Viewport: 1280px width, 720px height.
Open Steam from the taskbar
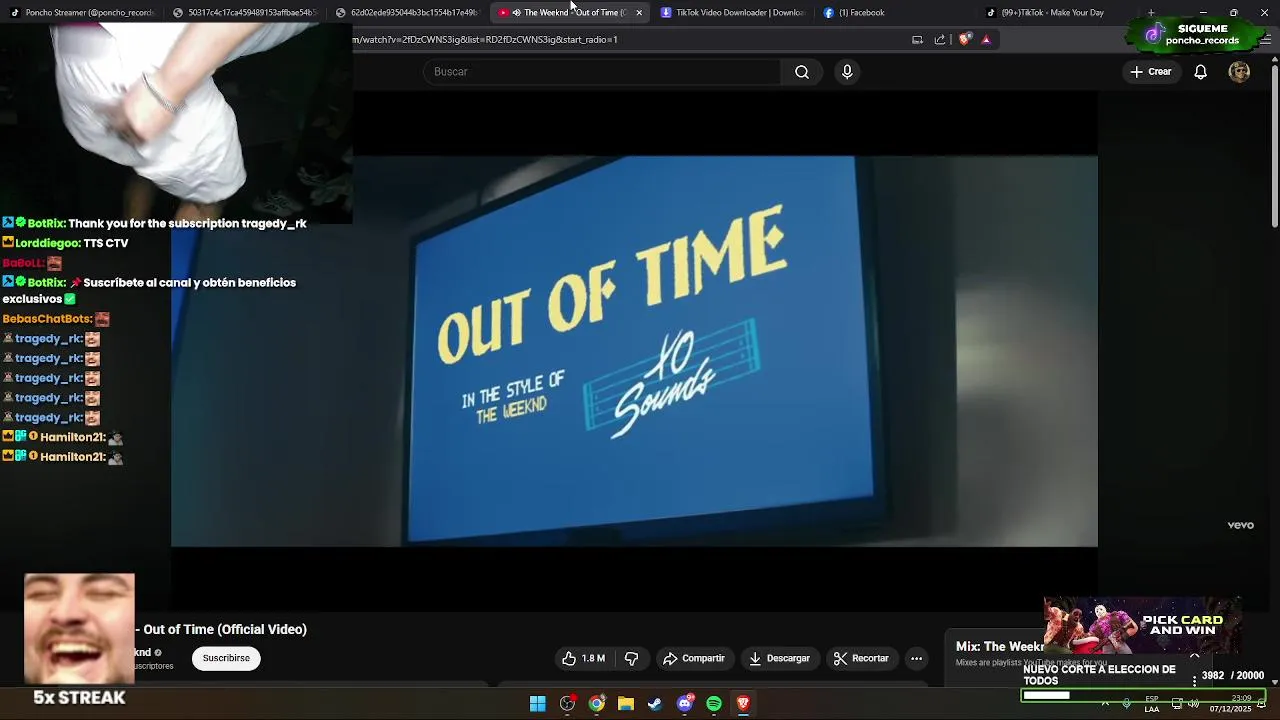click(x=655, y=704)
